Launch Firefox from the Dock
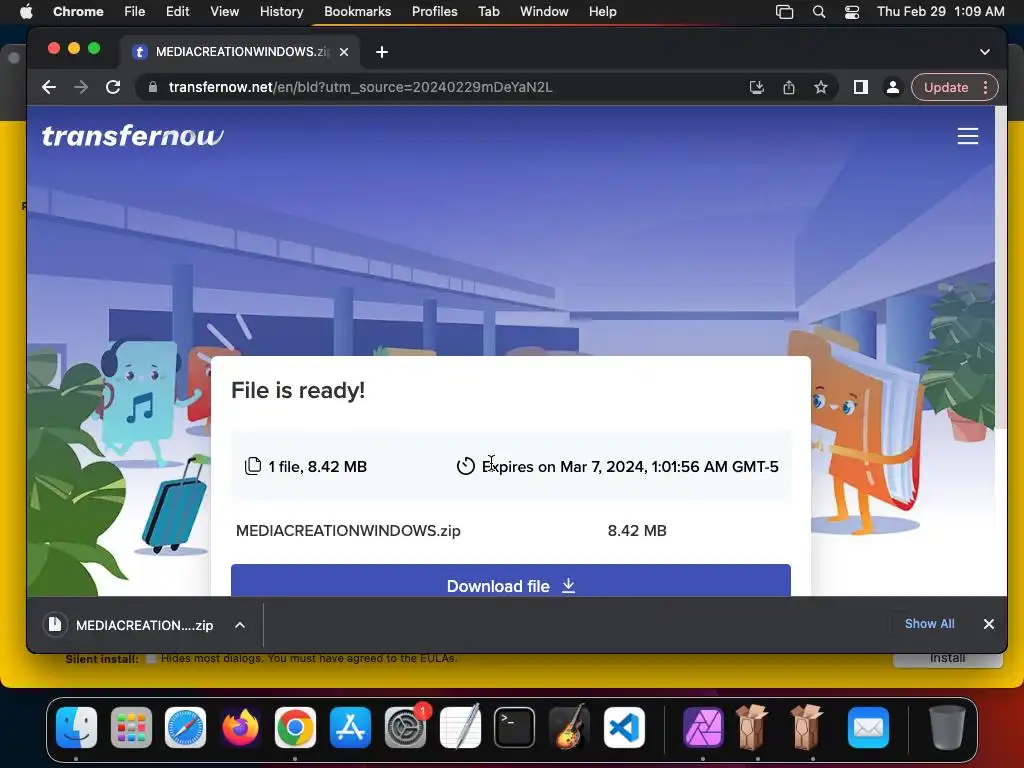The image size is (1024, 768). point(240,727)
